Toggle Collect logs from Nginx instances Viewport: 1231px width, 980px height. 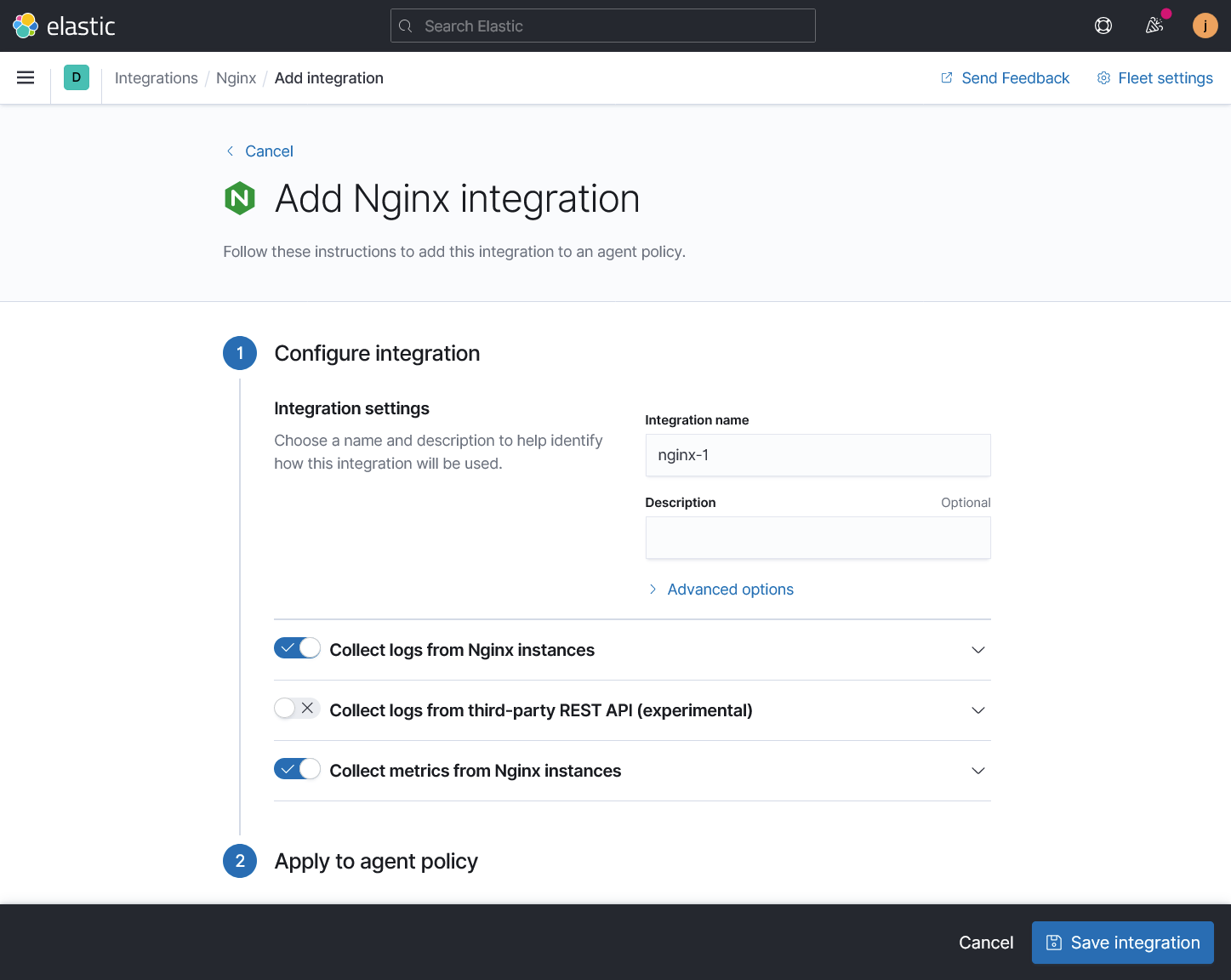point(297,648)
